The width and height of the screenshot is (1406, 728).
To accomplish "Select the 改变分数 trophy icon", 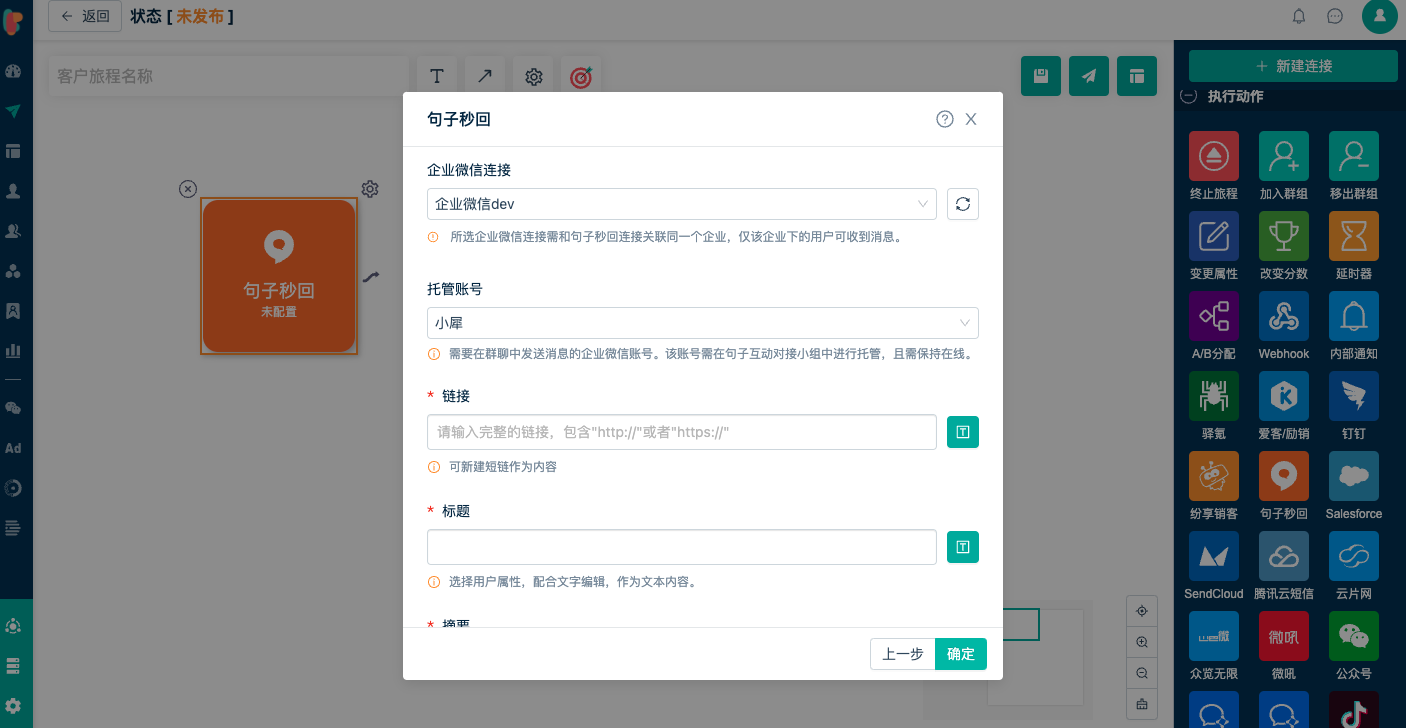I will coord(1284,236).
